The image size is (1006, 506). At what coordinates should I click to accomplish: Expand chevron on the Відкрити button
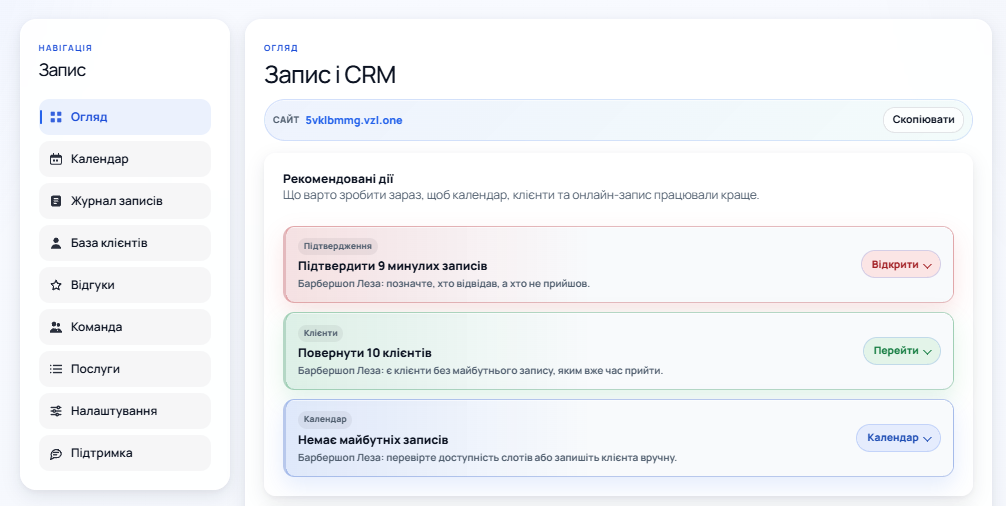pos(927,266)
